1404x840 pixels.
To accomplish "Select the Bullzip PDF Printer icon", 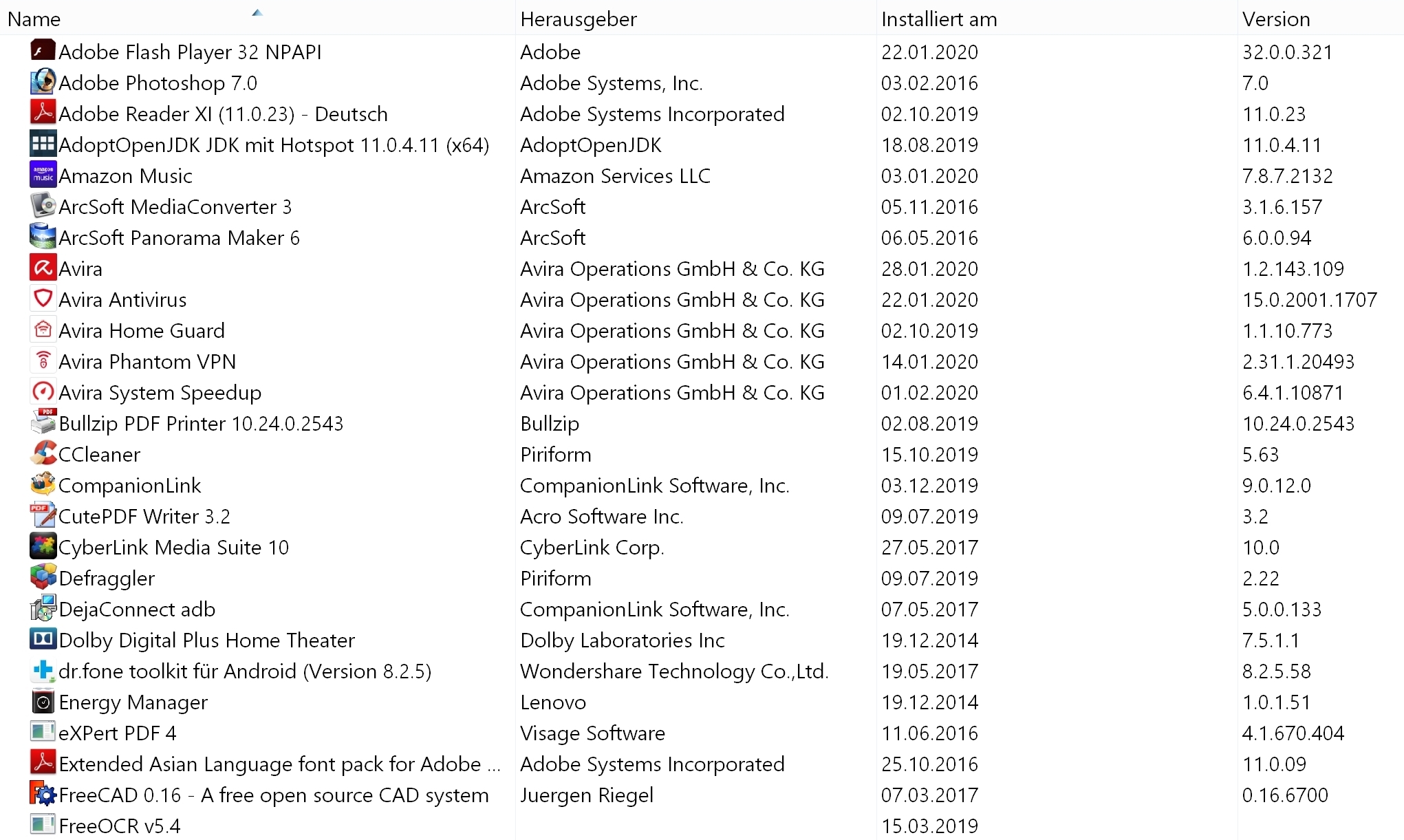I will coord(43,422).
